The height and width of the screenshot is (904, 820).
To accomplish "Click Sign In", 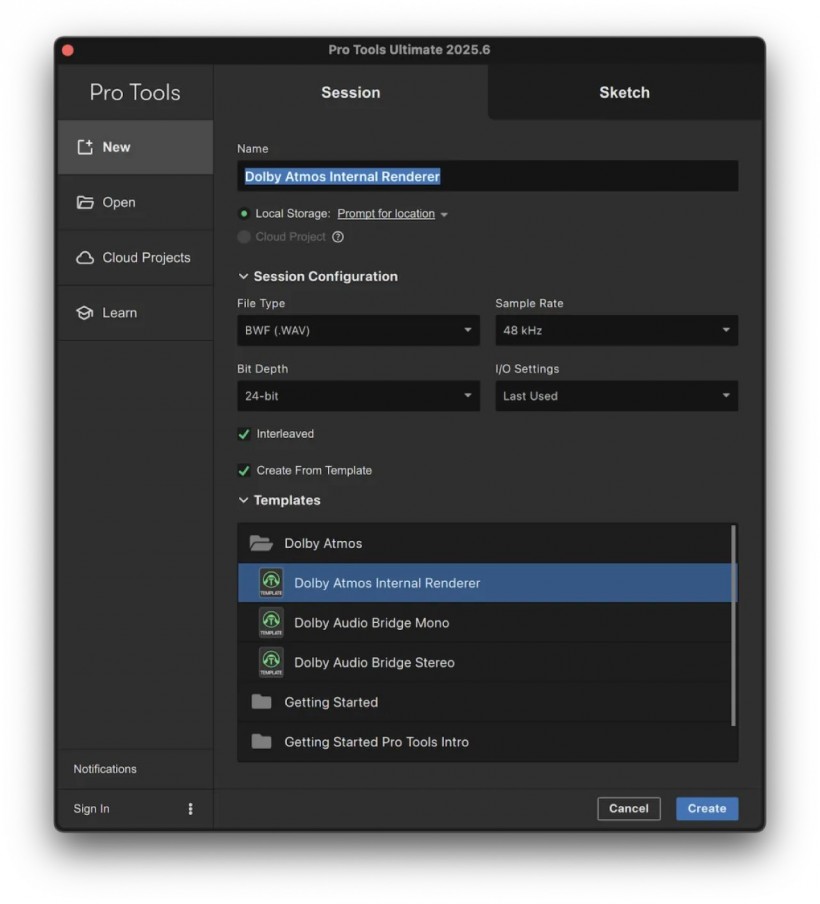I will click(x=91, y=809).
